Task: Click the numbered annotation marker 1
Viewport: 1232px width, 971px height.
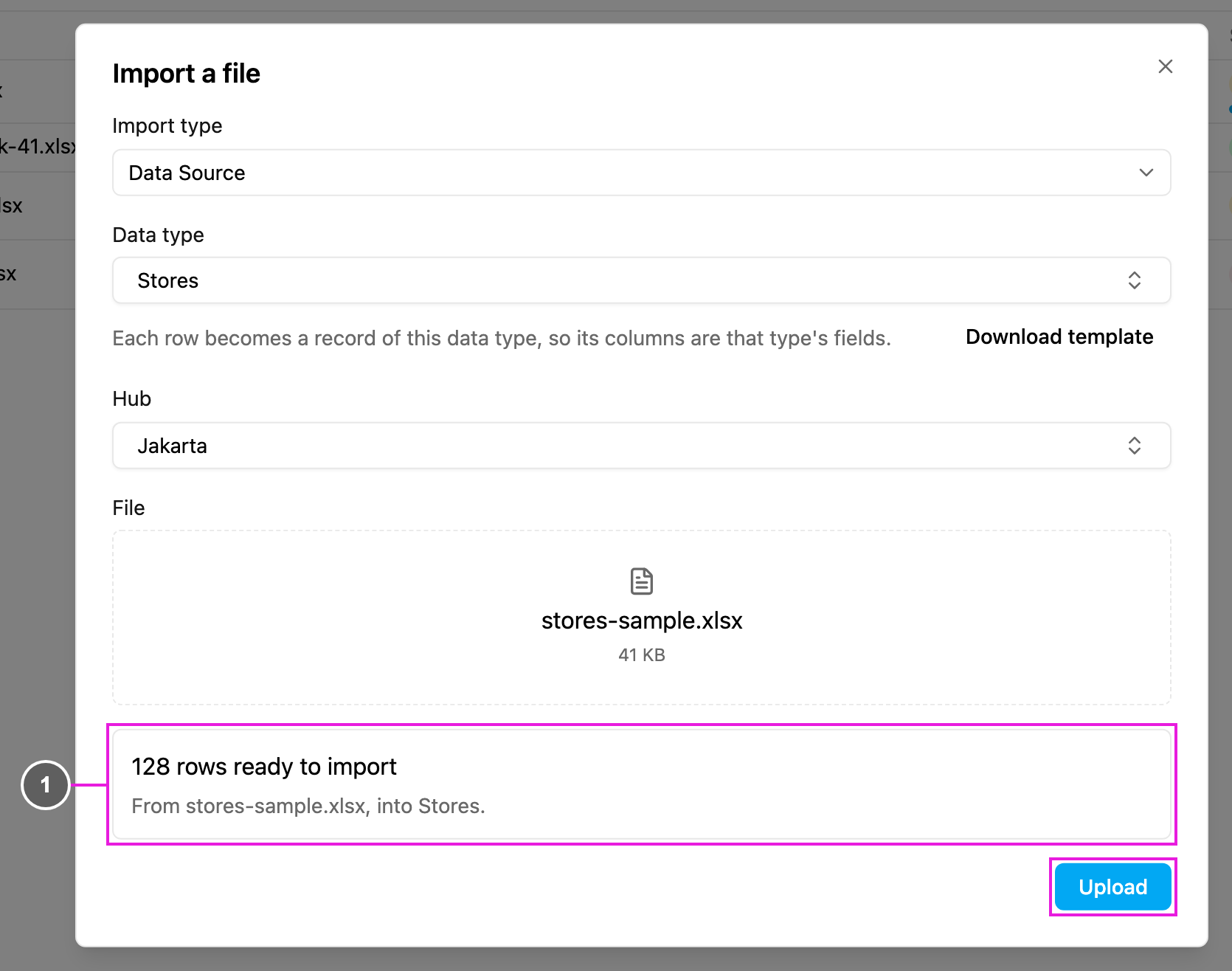Action: coord(46,785)
